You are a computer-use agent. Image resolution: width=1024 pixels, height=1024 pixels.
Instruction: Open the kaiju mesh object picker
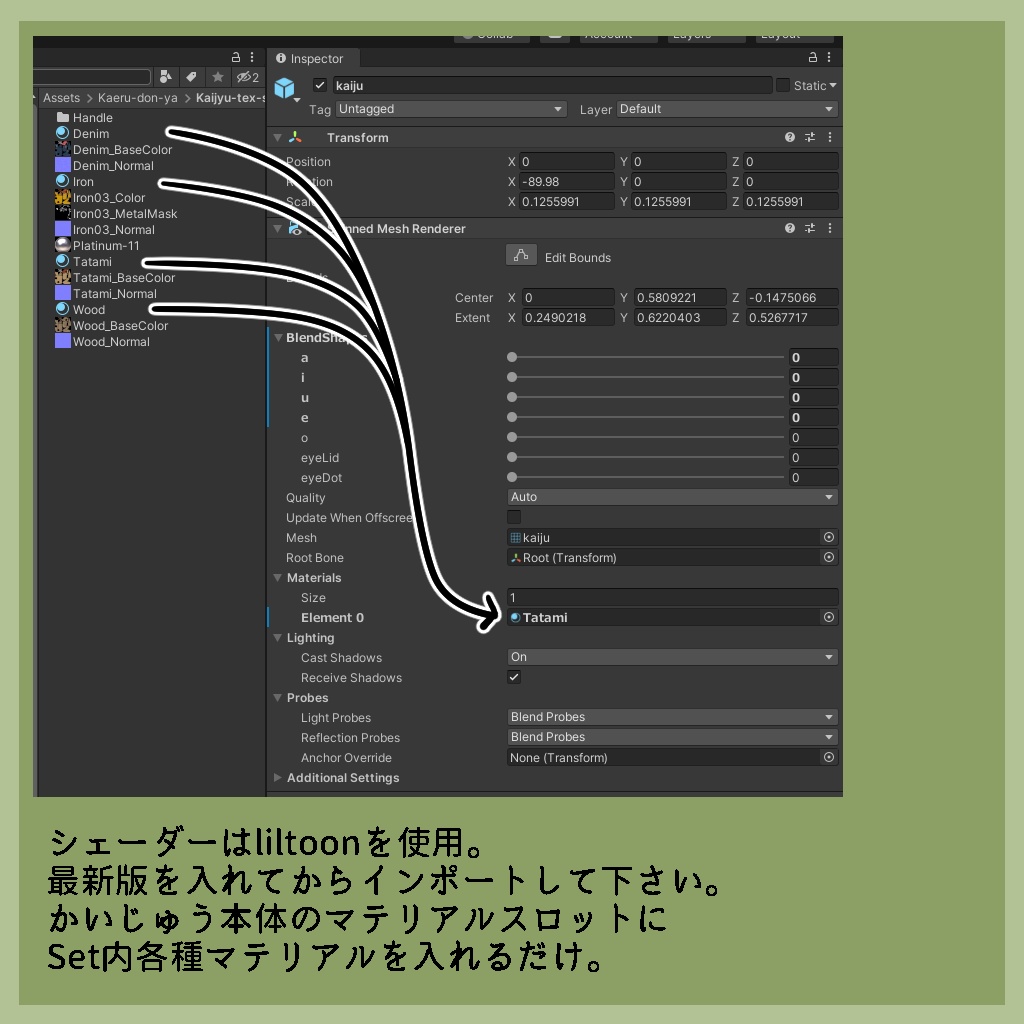[828, 537]
